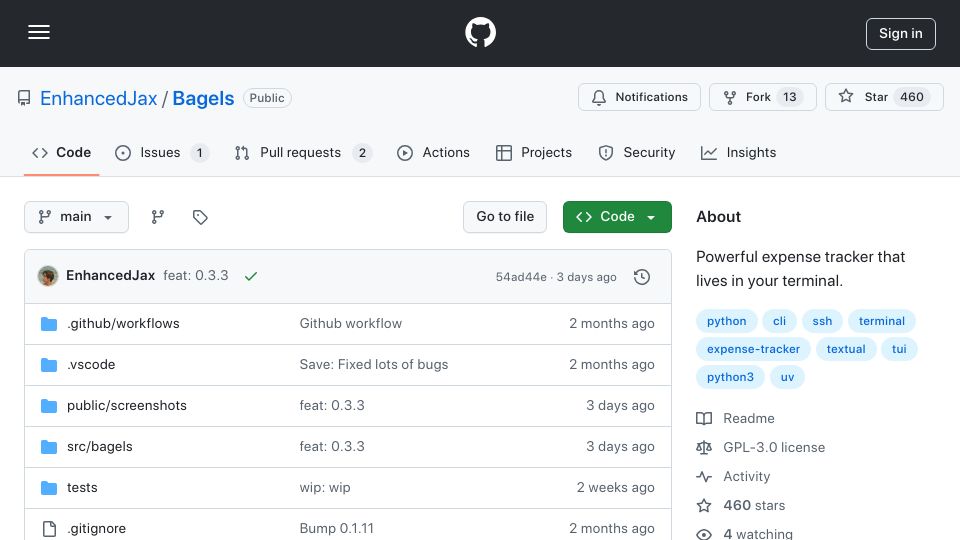Click the GitHub Octocat logo
Viewport: 960px width, 540px height.
(x=480, y=32)
